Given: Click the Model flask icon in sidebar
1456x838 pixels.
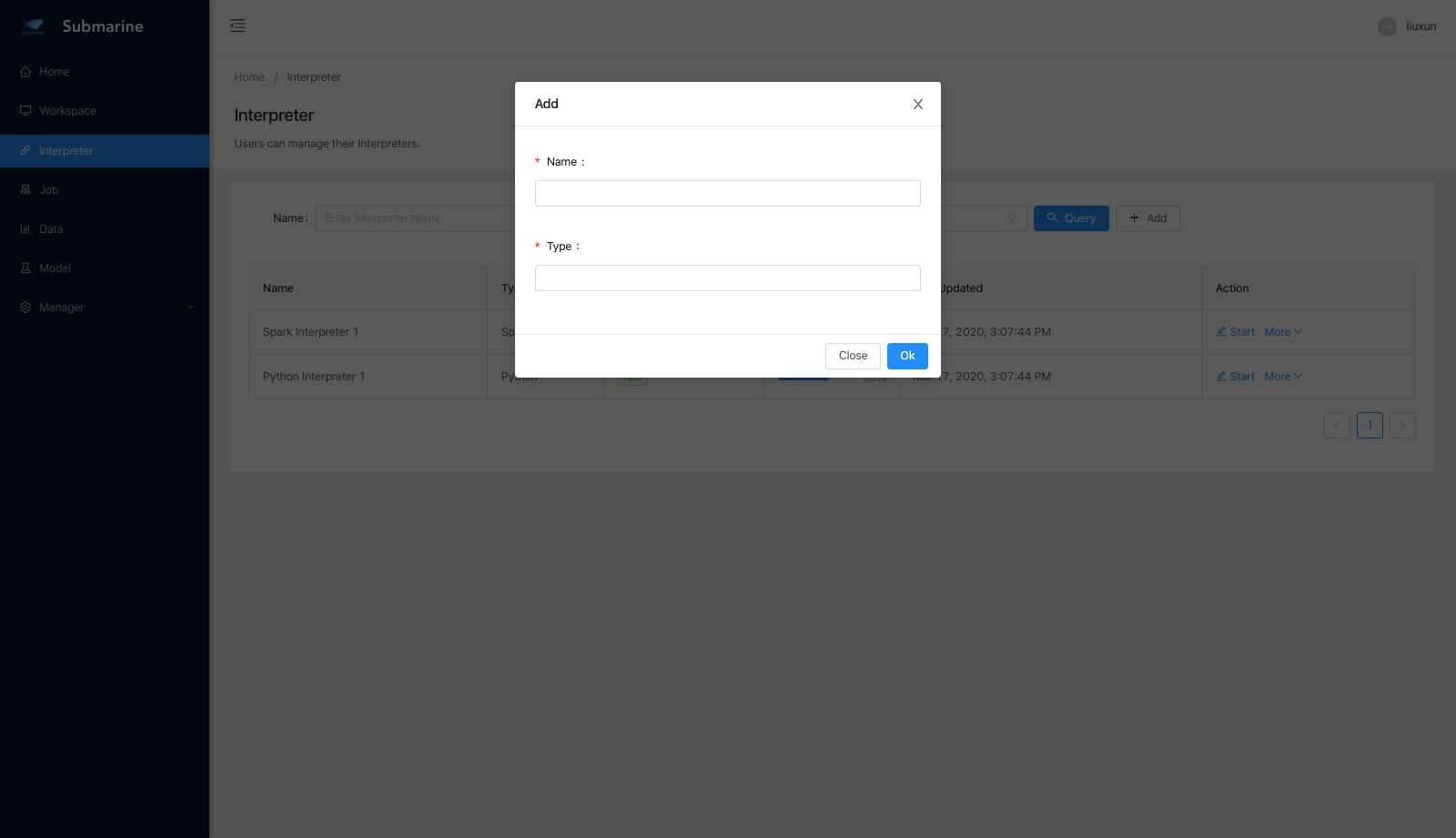Looking at the screenshot, I should tap(25, 268).
